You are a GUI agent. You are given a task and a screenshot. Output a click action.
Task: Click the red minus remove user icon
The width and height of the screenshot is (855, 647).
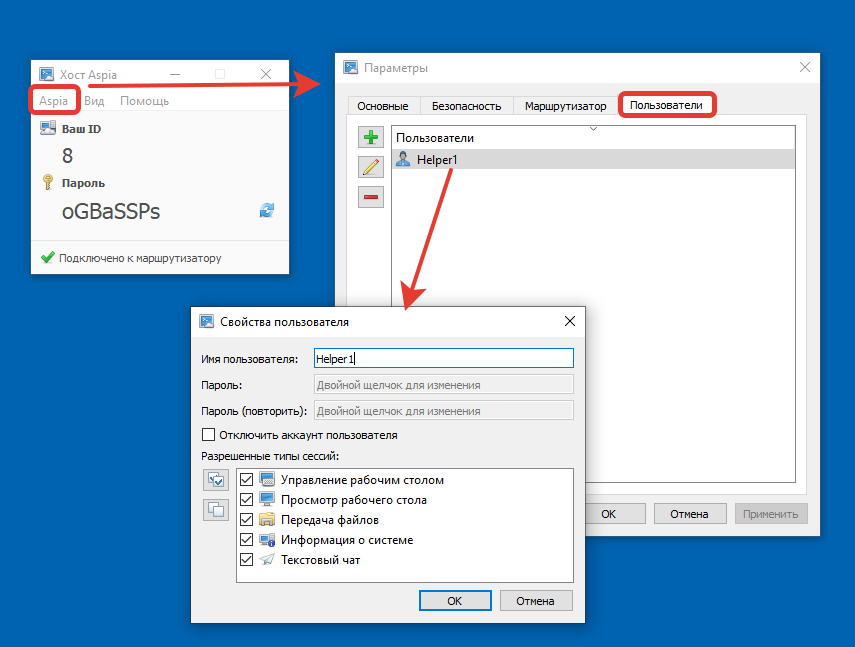point(371,197)
